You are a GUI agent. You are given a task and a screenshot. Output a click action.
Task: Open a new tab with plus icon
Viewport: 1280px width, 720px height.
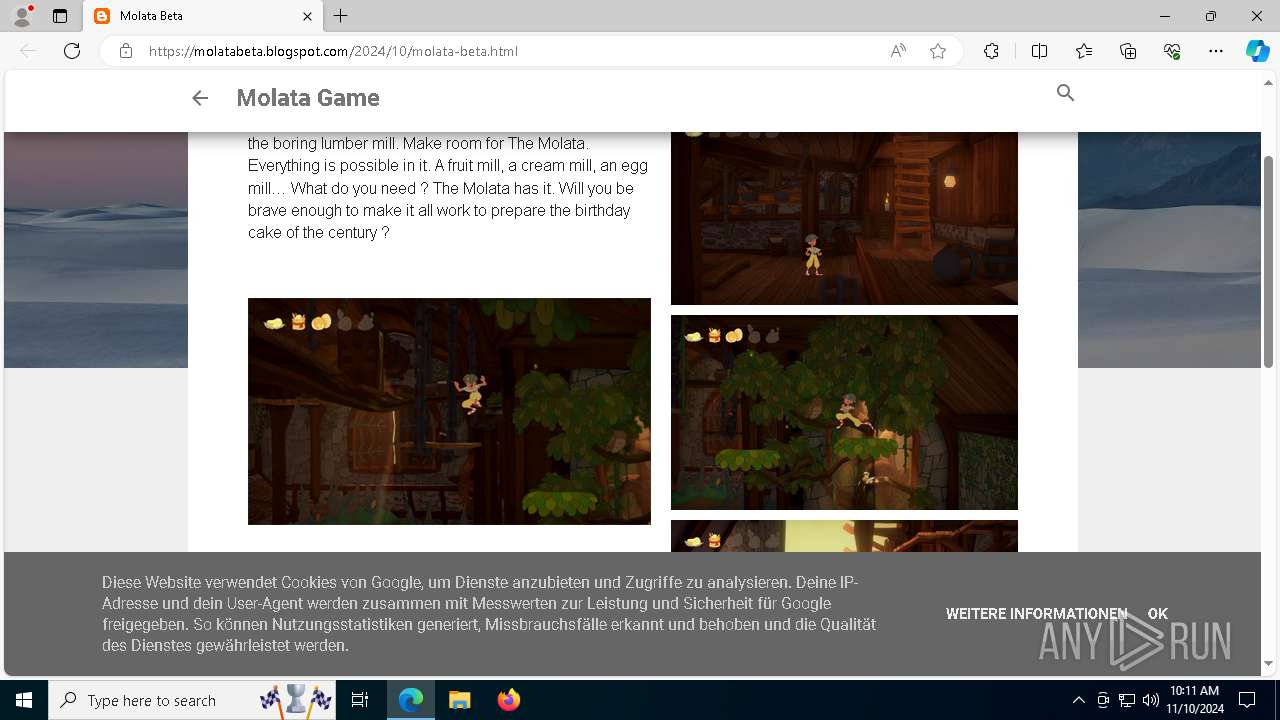tap(341, 16)
